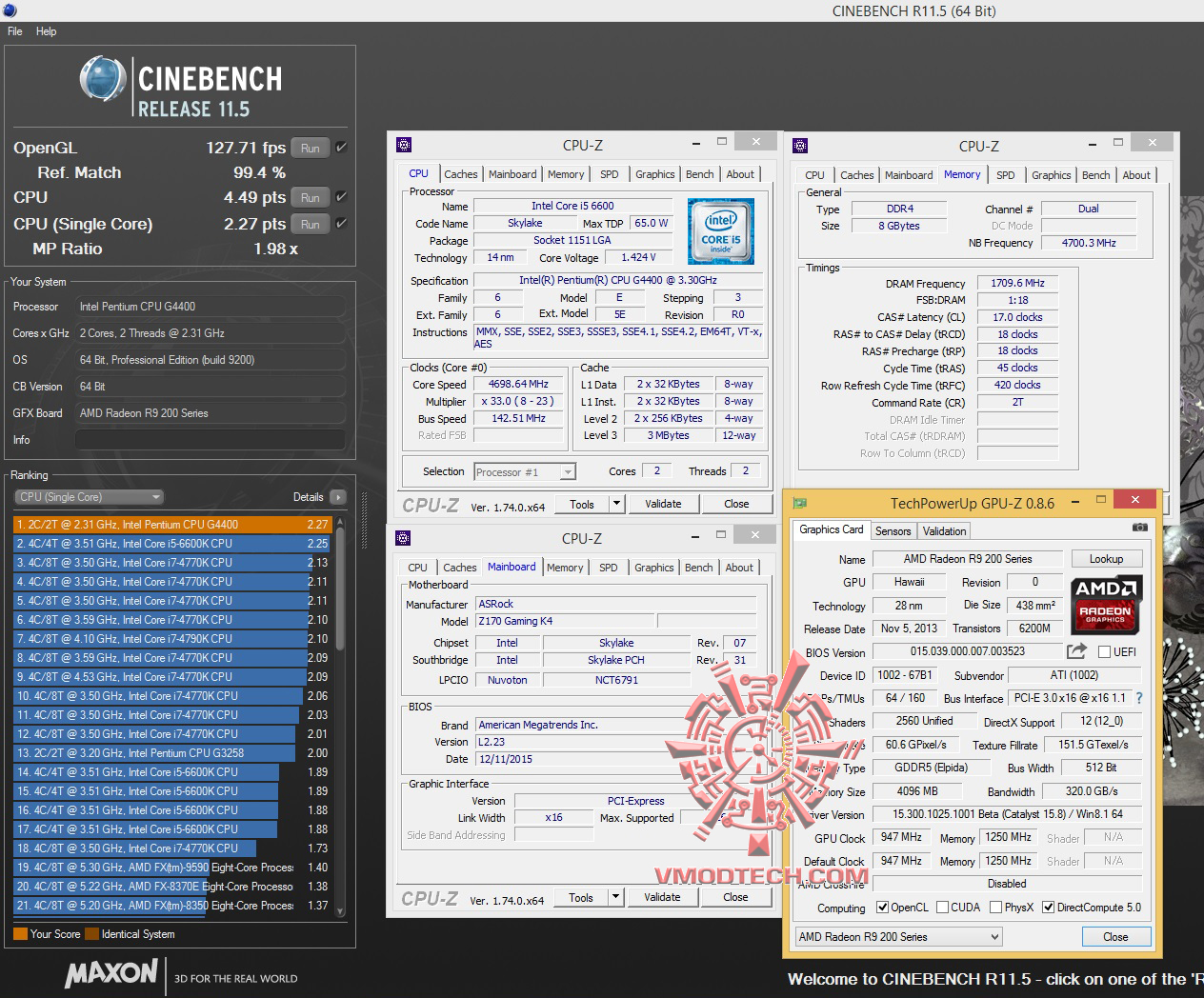The width and height of the screenshot is (1204, 998).
Task: Enable the UEFI checkbox in GPU-Z
Action: pos(1104,652)
